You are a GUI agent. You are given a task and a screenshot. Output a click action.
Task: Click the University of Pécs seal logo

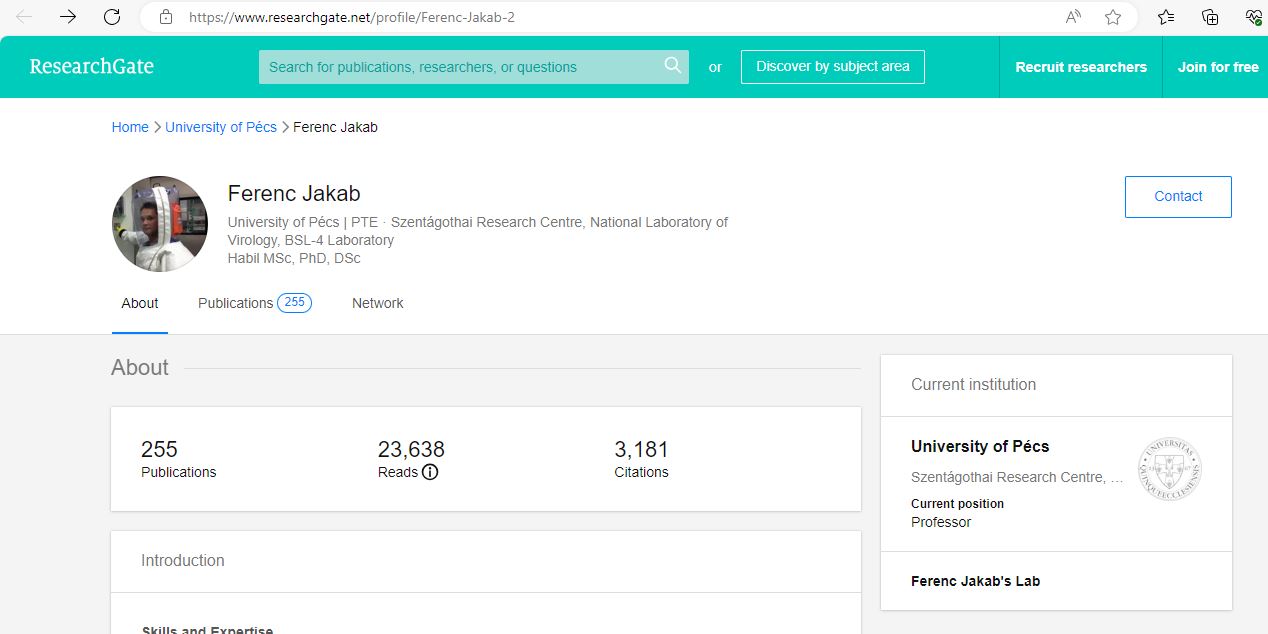click(x=1170, y=469)
